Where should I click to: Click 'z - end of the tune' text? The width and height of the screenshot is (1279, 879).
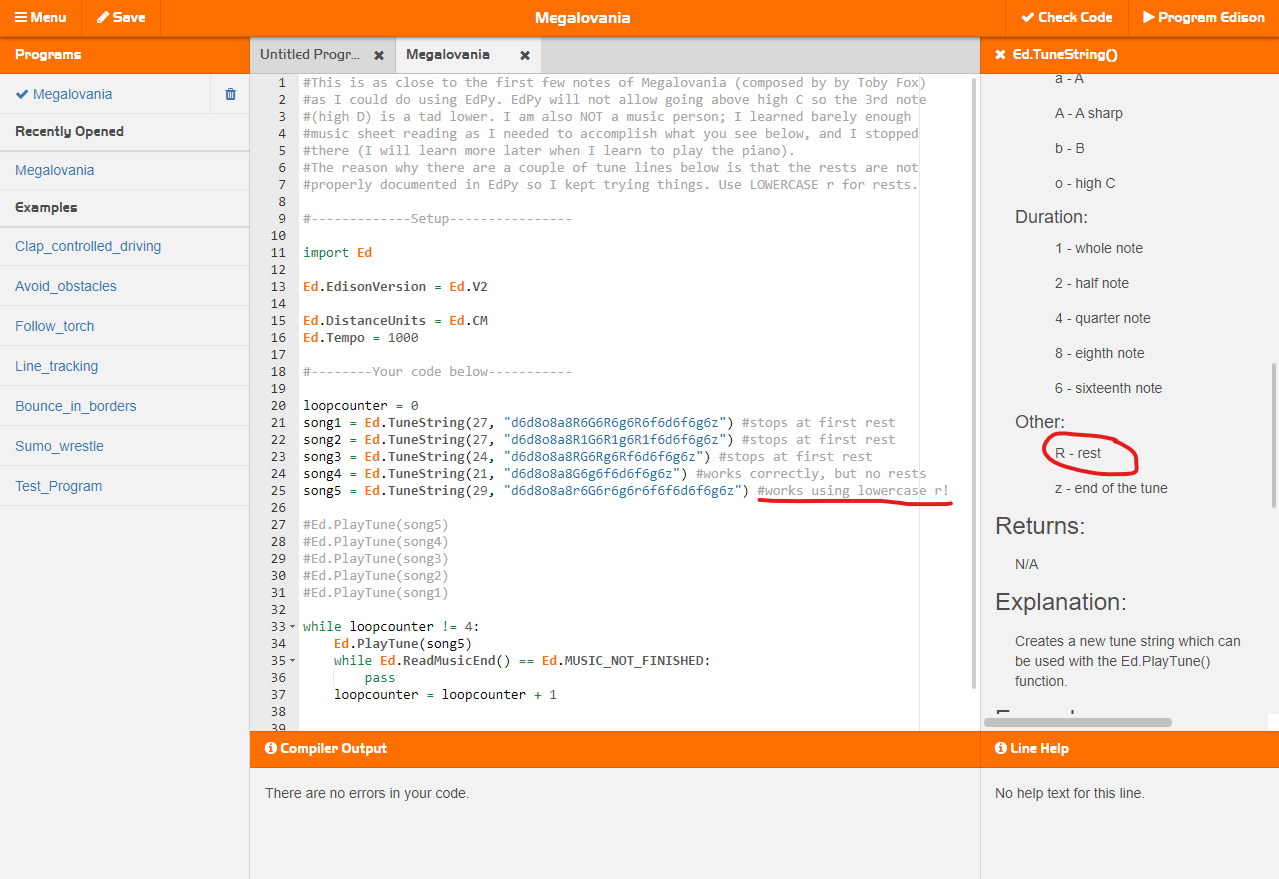coord(1111,488)
